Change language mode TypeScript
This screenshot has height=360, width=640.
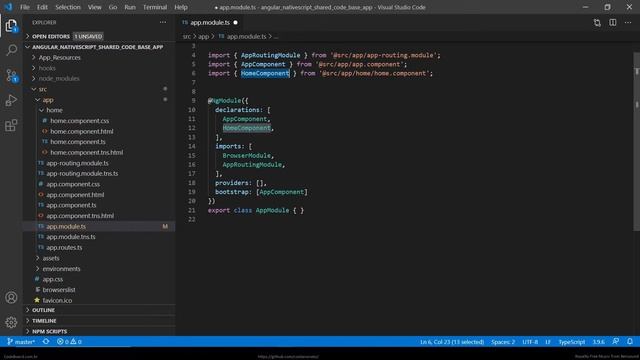pos(571,342)
